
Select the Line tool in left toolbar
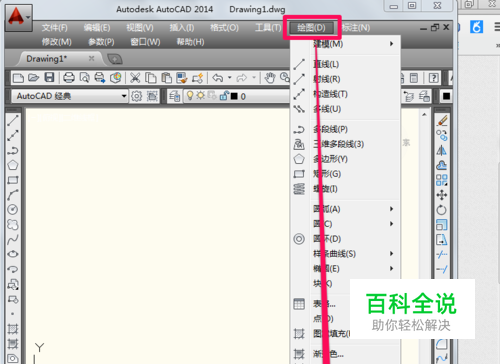[13, 120]
